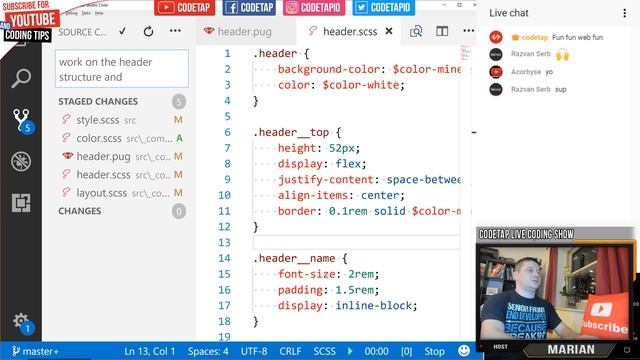Open staged file layout.scss
This screenshot has width=640, height=360.
(122, 193)
